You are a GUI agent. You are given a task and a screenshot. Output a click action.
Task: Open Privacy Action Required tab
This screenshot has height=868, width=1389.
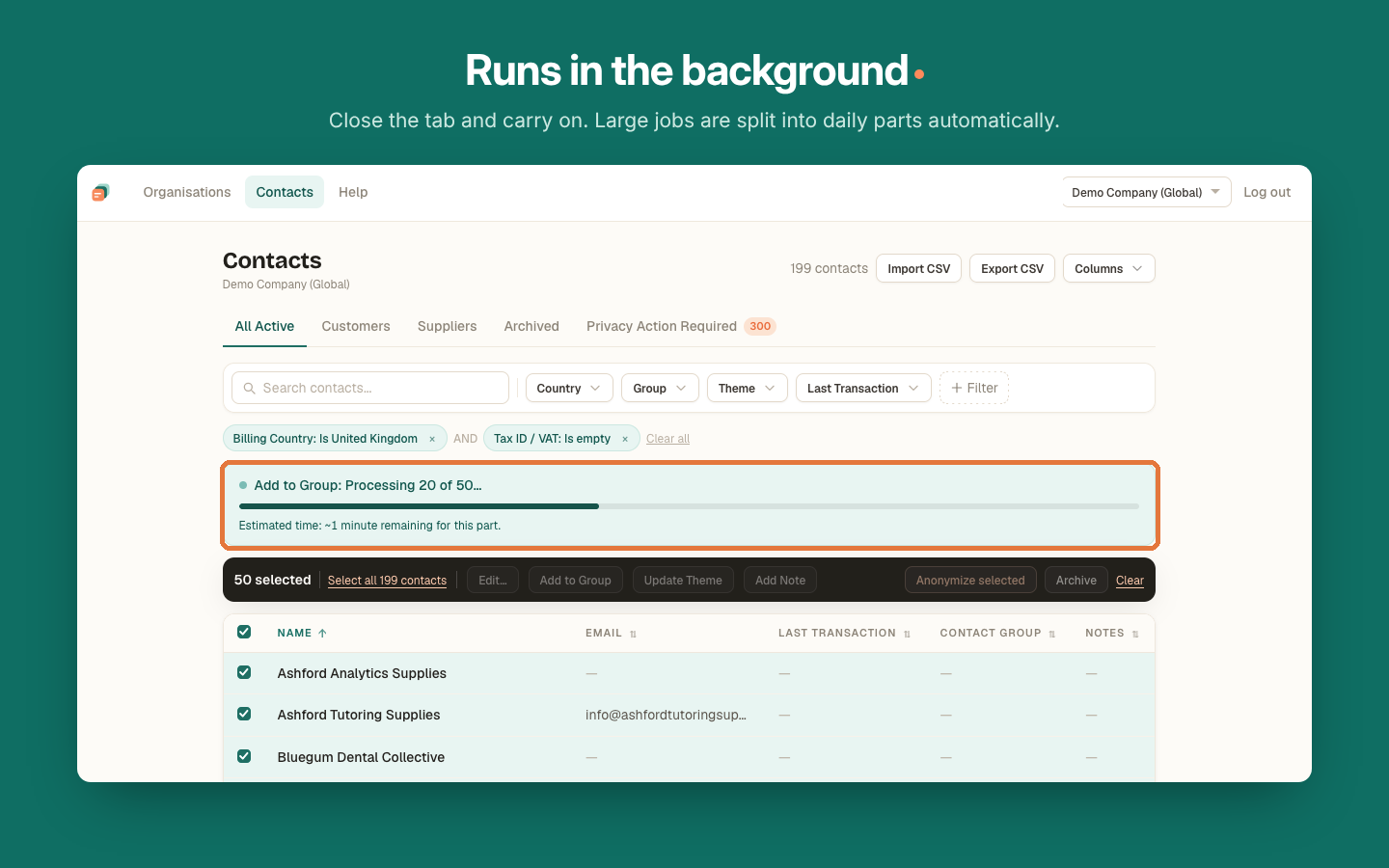681,326
